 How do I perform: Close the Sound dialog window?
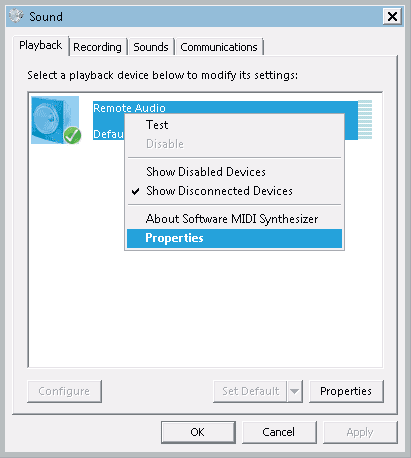[x=392, y=16]
